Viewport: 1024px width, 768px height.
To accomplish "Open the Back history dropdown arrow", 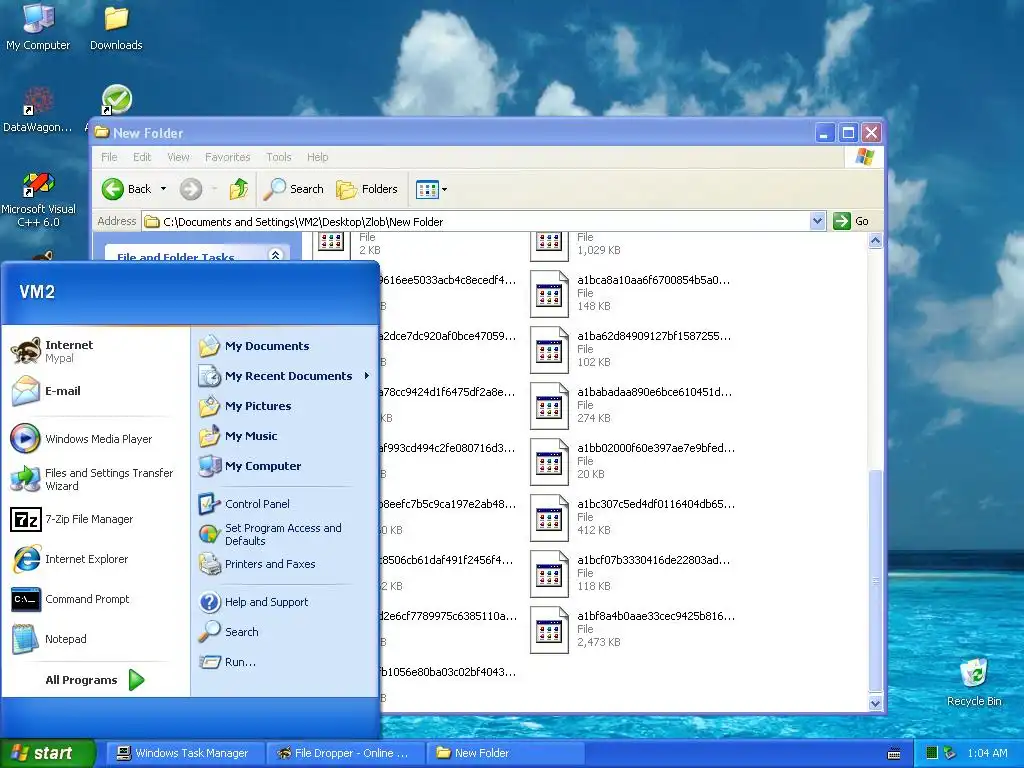I will click(x=163, y=189).
